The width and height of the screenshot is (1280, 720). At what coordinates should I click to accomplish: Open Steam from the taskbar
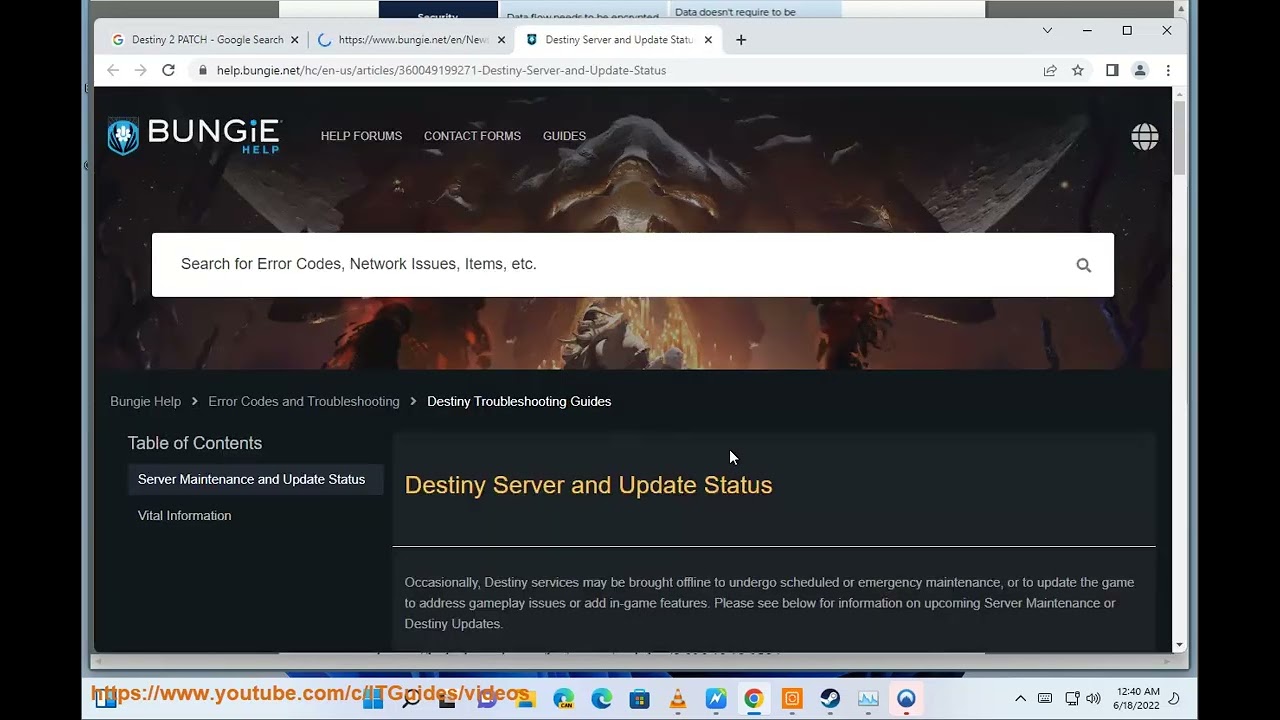click(830, 699)
